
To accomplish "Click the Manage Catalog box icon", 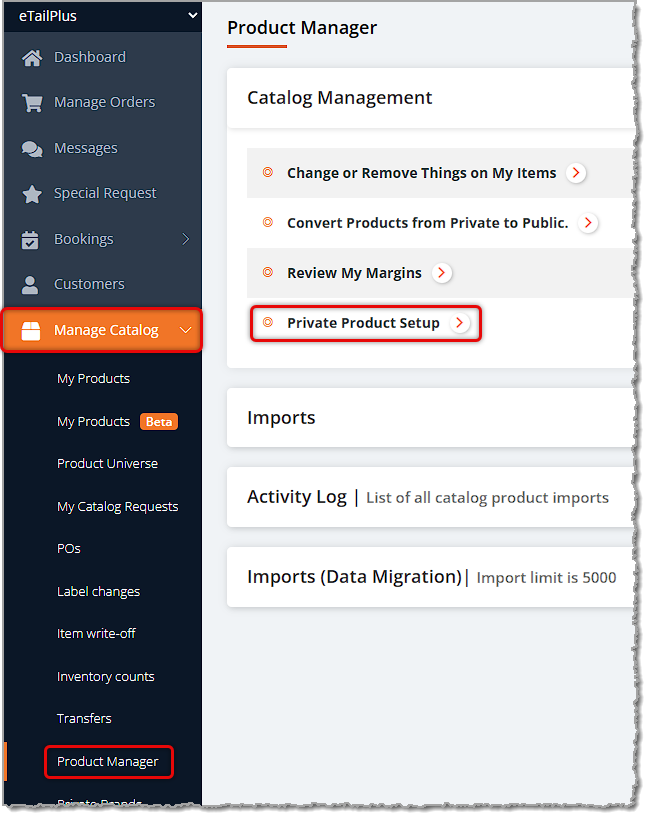I will (31, 331).
